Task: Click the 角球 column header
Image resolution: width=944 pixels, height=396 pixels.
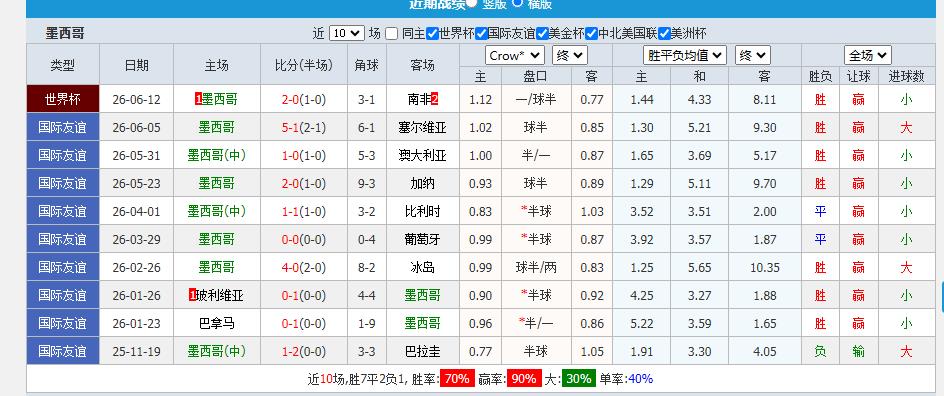Action: [x=367, y=65]
